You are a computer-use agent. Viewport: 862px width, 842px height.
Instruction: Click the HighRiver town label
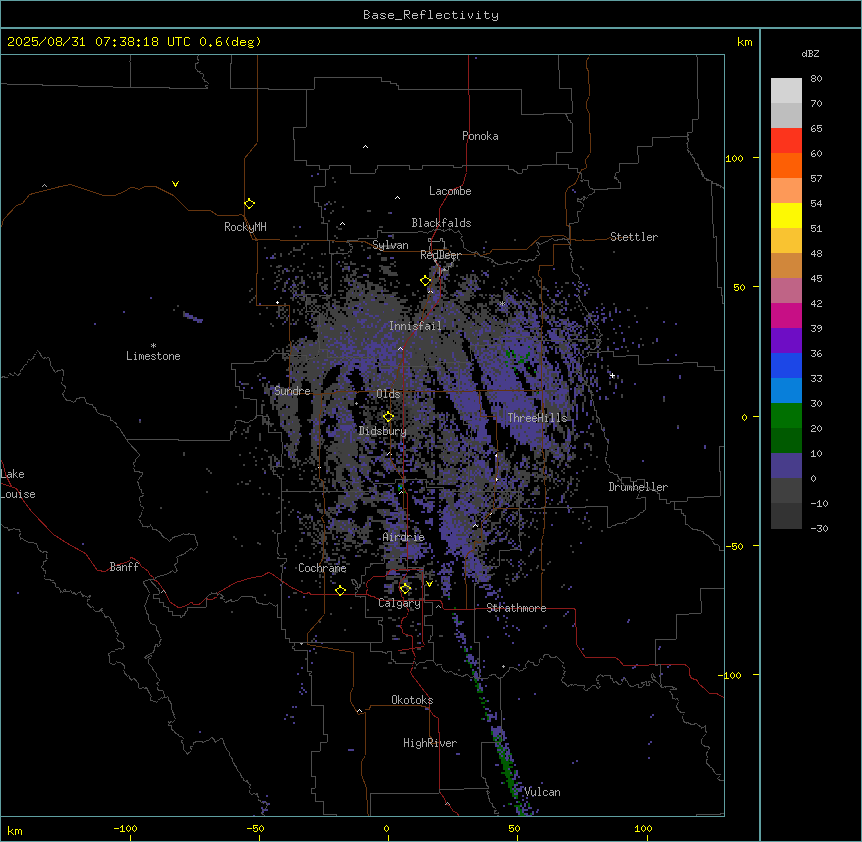[x=430, y=743]
